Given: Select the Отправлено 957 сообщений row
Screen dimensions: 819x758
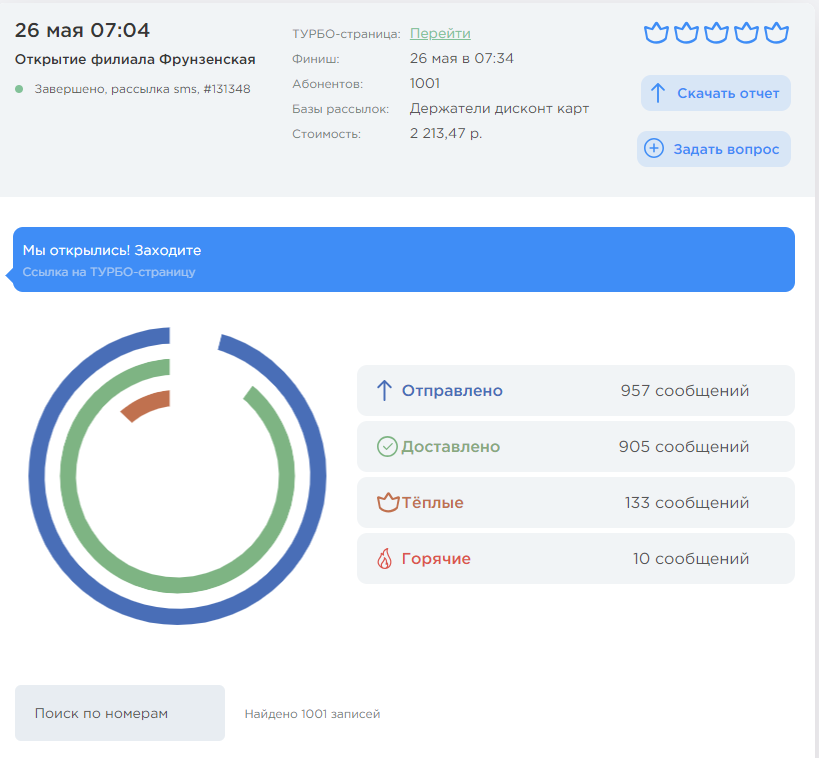Looking at the screenshot, I should point(575,391).
